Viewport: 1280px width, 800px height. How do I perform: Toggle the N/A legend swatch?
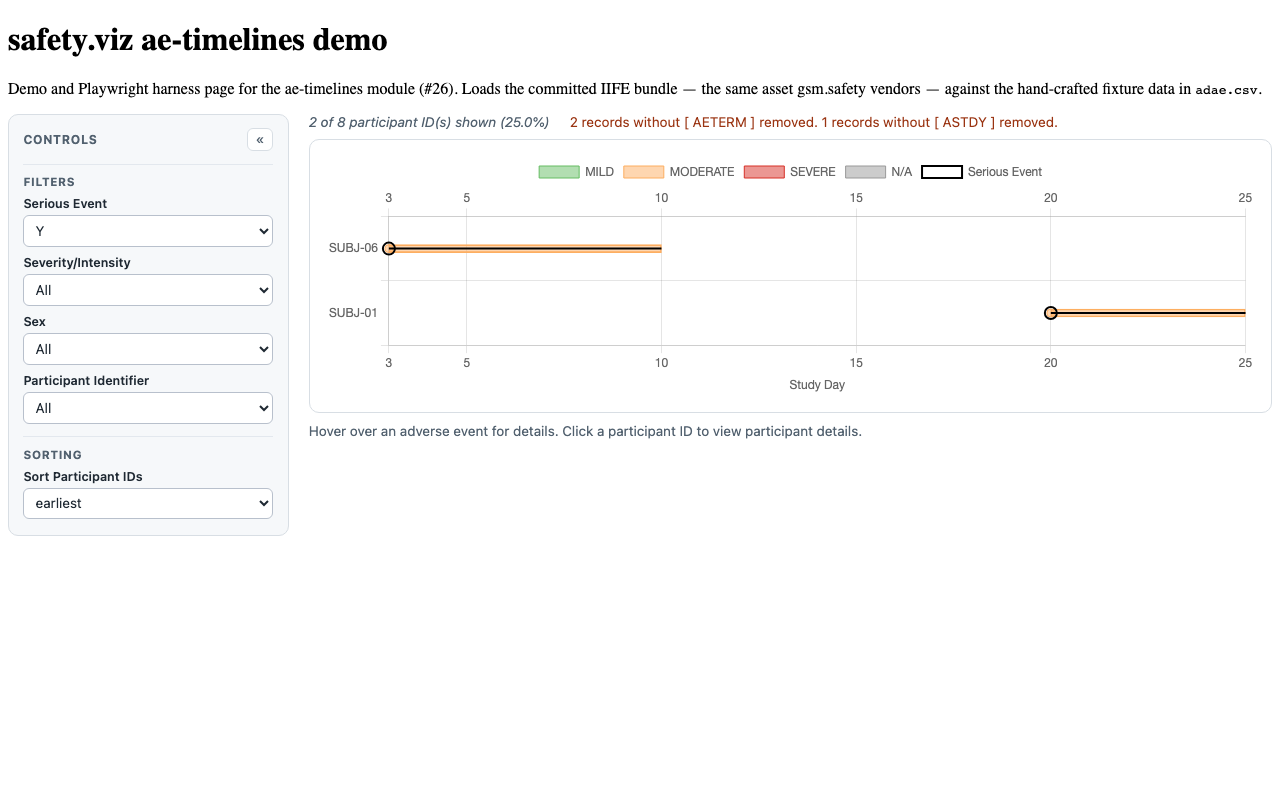click(865, 172)
